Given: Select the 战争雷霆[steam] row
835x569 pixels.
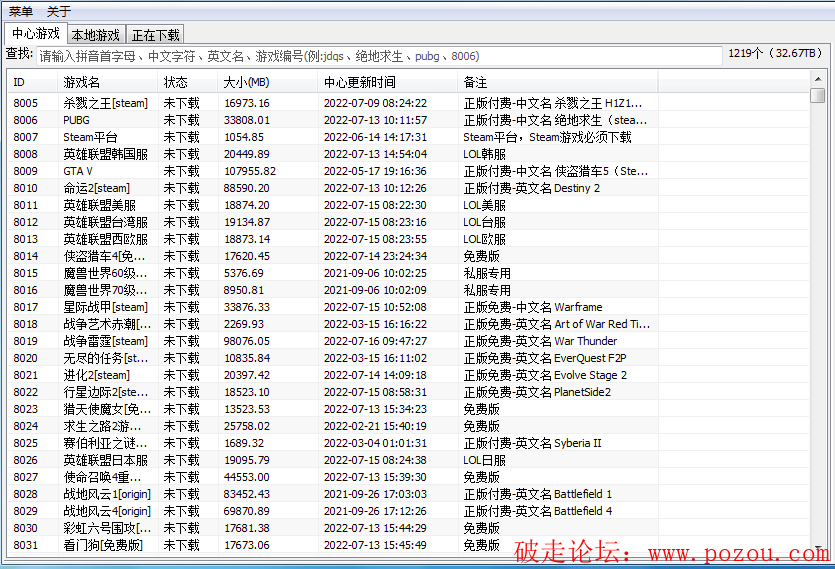Looking at the screenshot, I should point(409,341).
